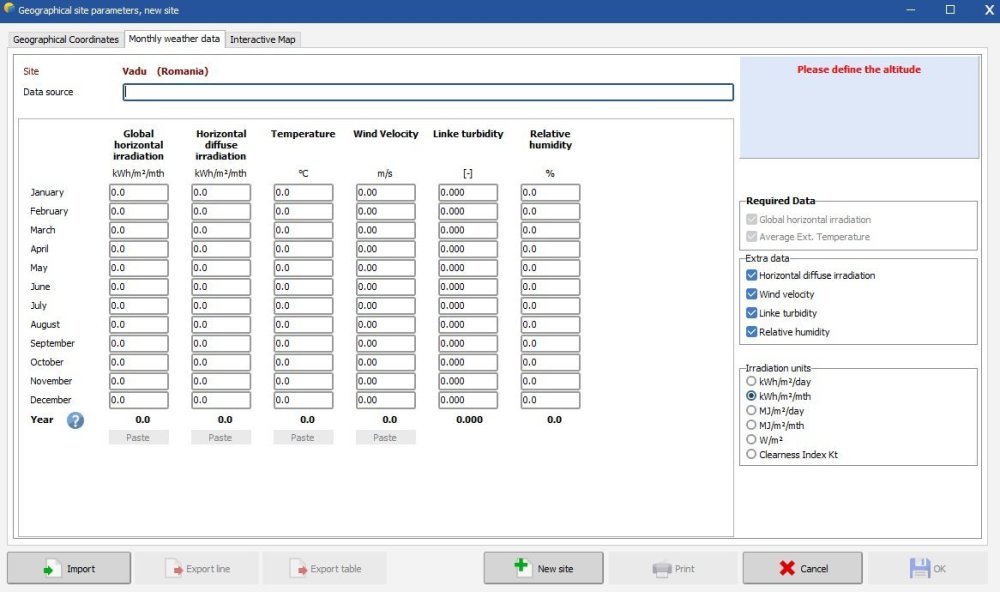This screenshot has width=1000, height=592.
Task: Click the Import button with green arrow
Action: [x=69, y=568]
